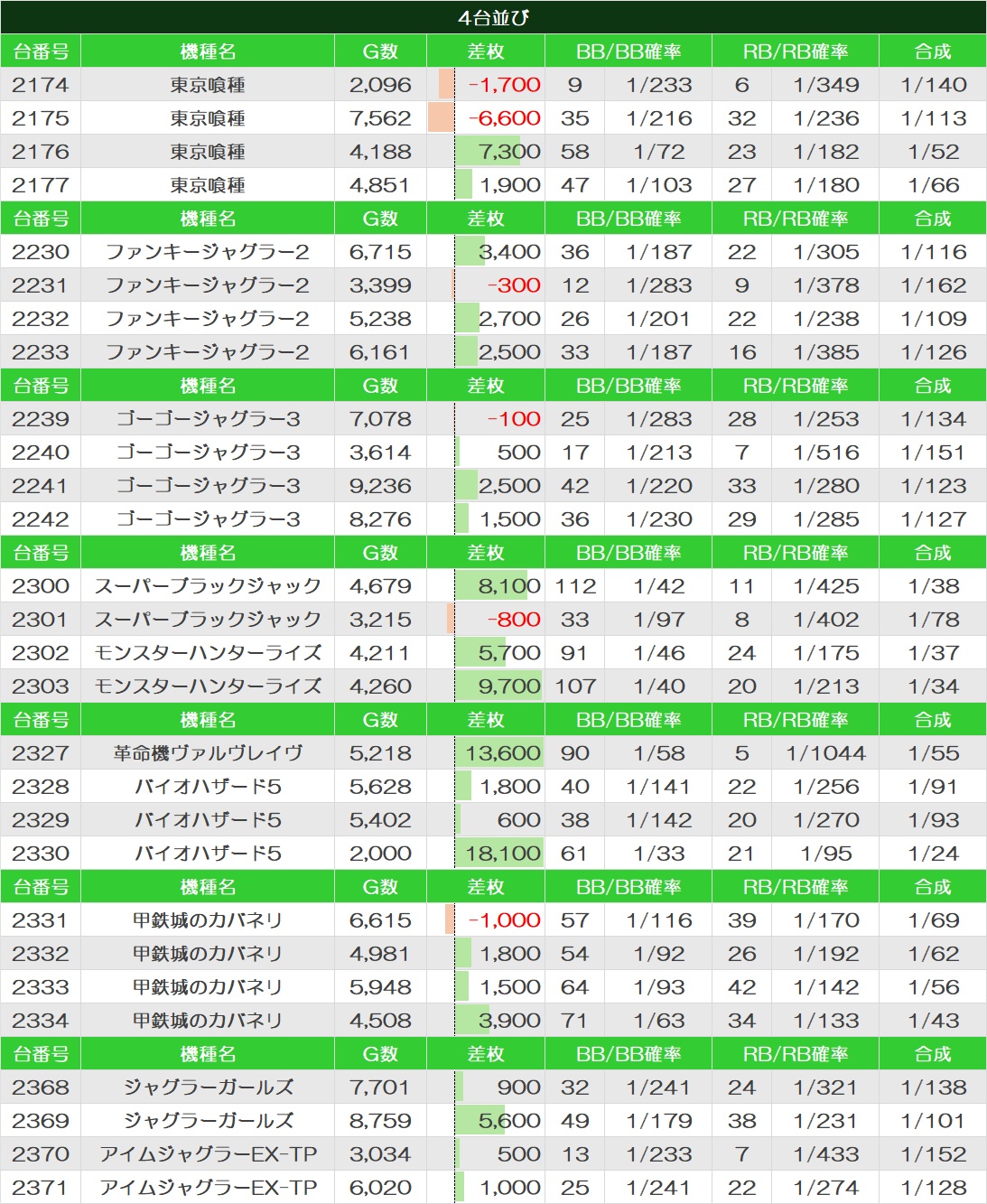Click the 1/72 BB rate for 2176
Image resolution: width=987 pixels, height=1204 pixels.
(659, 152)
